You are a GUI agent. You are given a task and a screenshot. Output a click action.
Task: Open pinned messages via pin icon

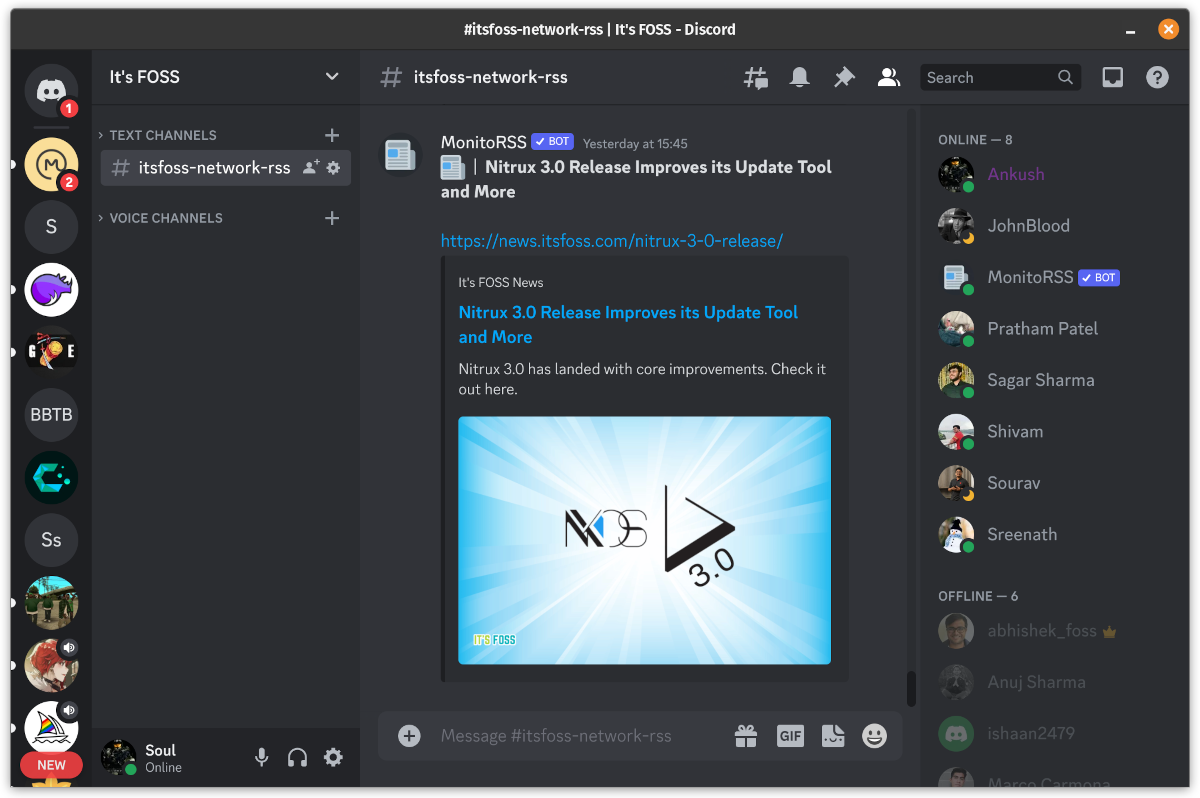[843, 77]
